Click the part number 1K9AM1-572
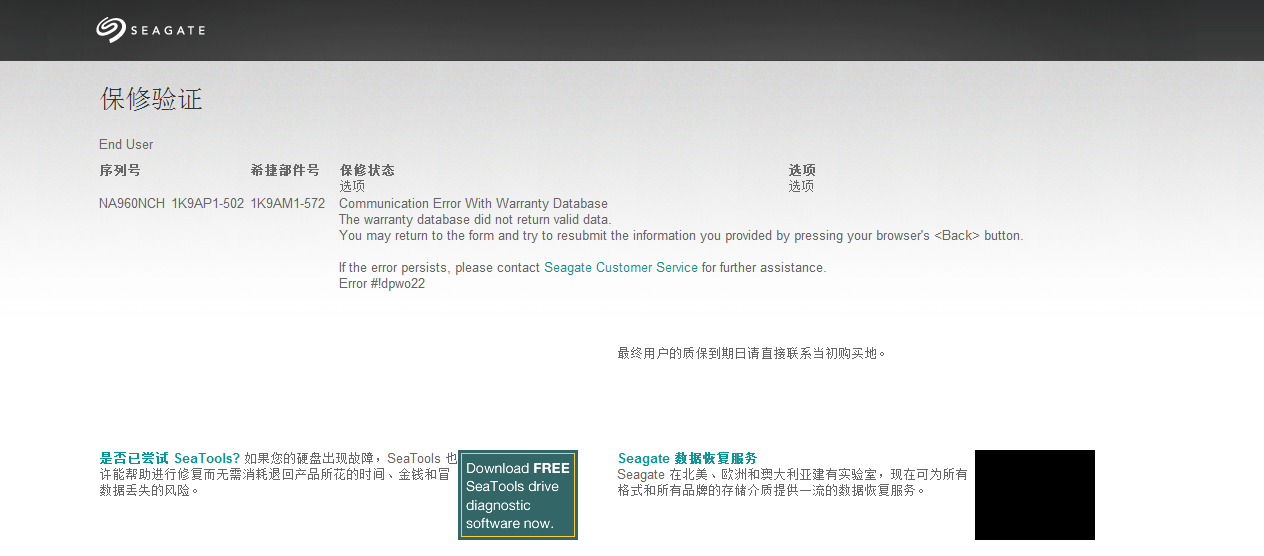 [x=288, y=203]
